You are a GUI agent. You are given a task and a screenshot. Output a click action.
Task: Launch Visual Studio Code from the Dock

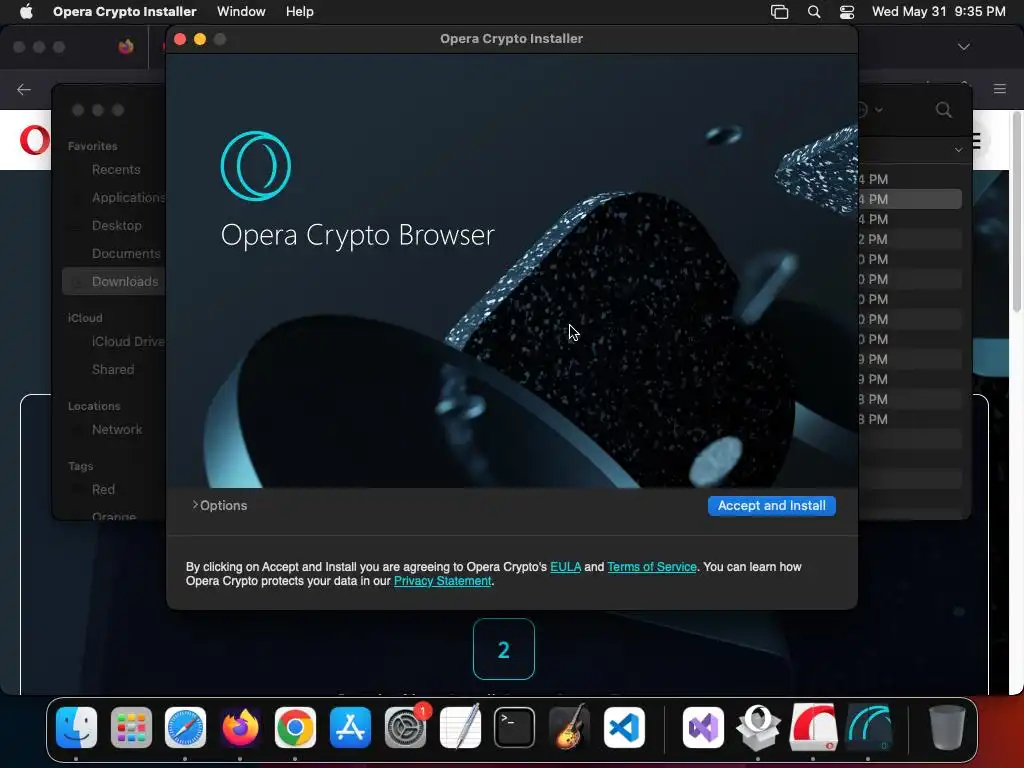pos(624,727)
